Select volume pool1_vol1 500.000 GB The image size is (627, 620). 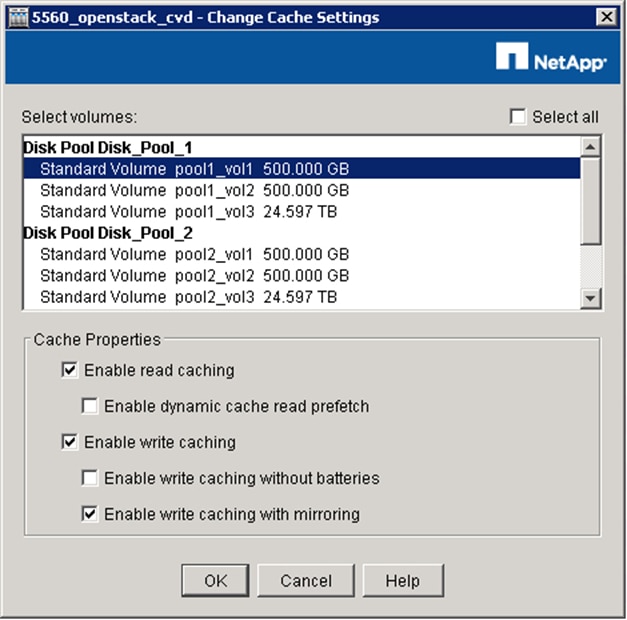click(302, 169)
